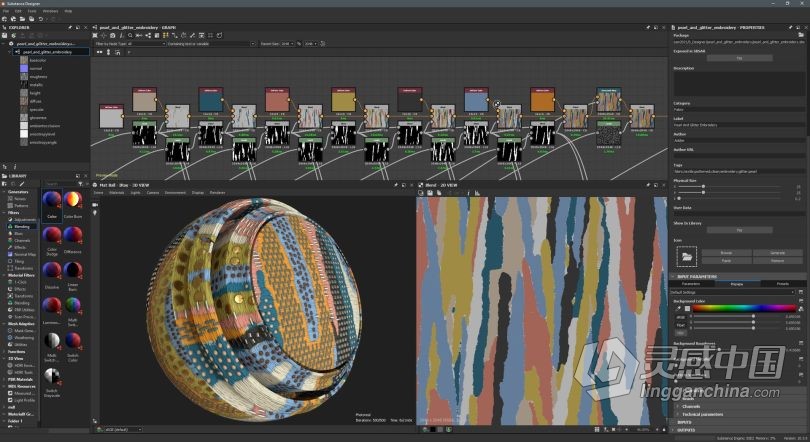The height and width of the screenshot is (442, 810).
Task: Collapse the Mesh Adaptive category in Library
Action: tap(4, 324)
